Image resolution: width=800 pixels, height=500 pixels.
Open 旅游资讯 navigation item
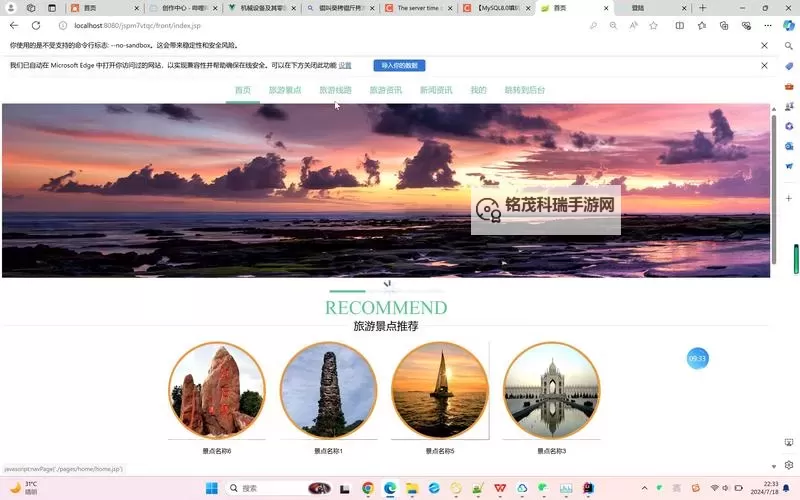point(386,90)
